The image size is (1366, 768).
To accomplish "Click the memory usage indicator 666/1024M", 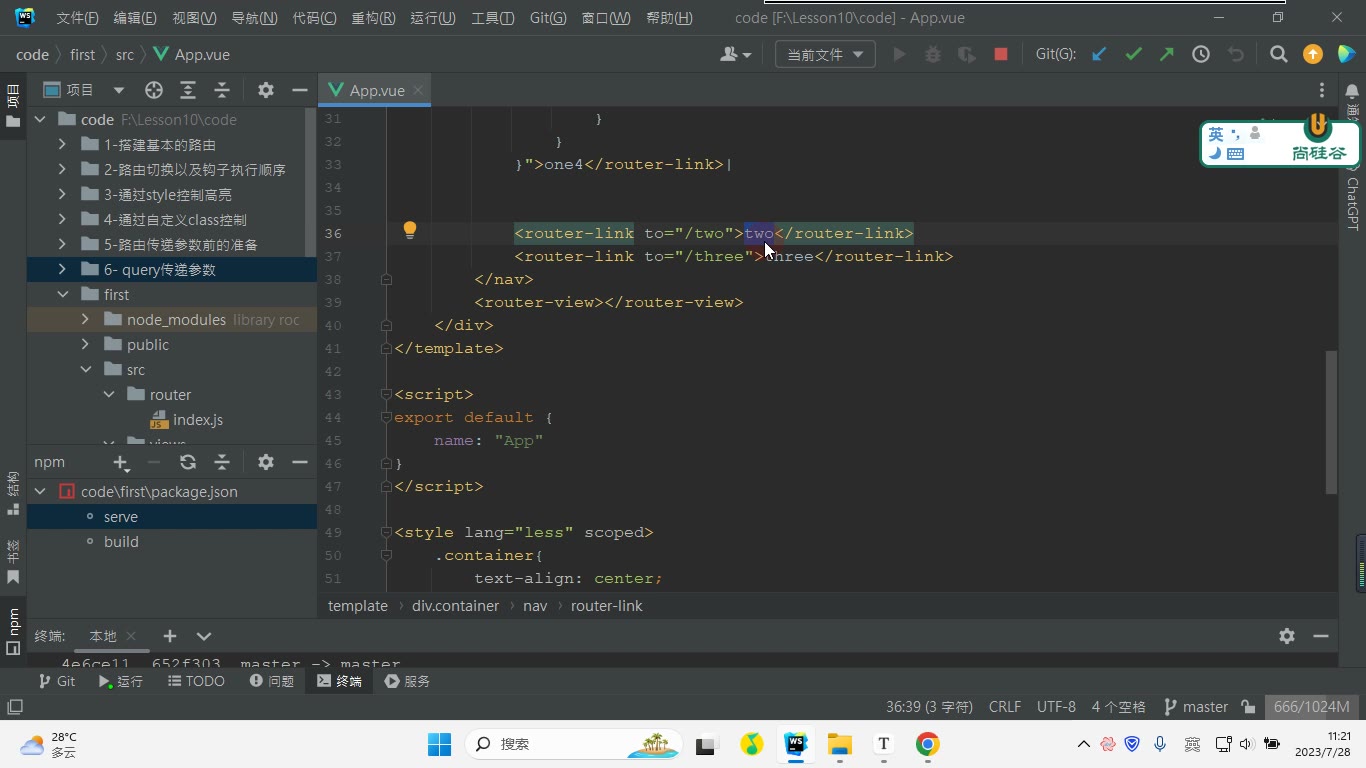I will pos(1312,707).
